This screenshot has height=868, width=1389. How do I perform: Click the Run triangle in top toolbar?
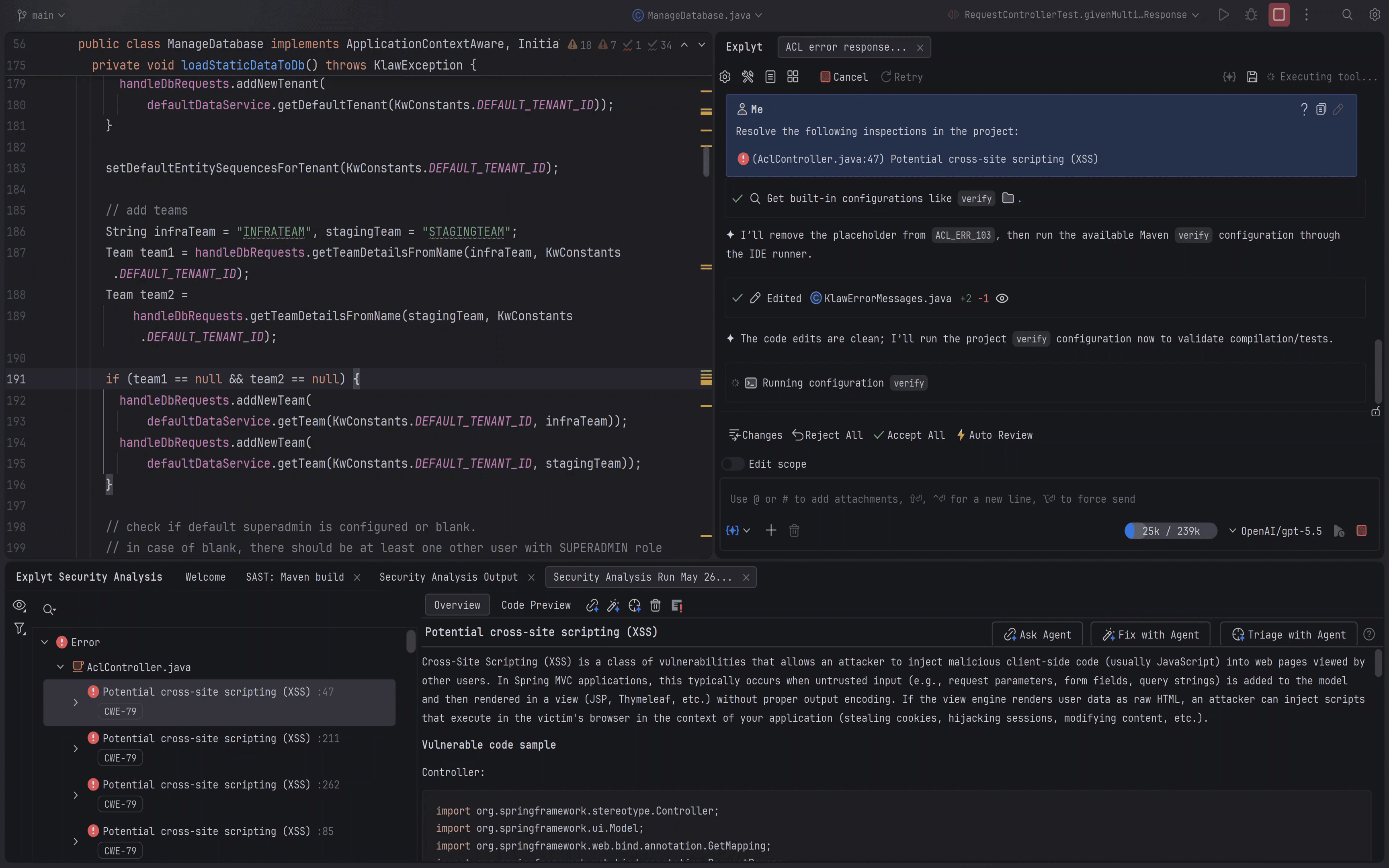coord(1224,15)
